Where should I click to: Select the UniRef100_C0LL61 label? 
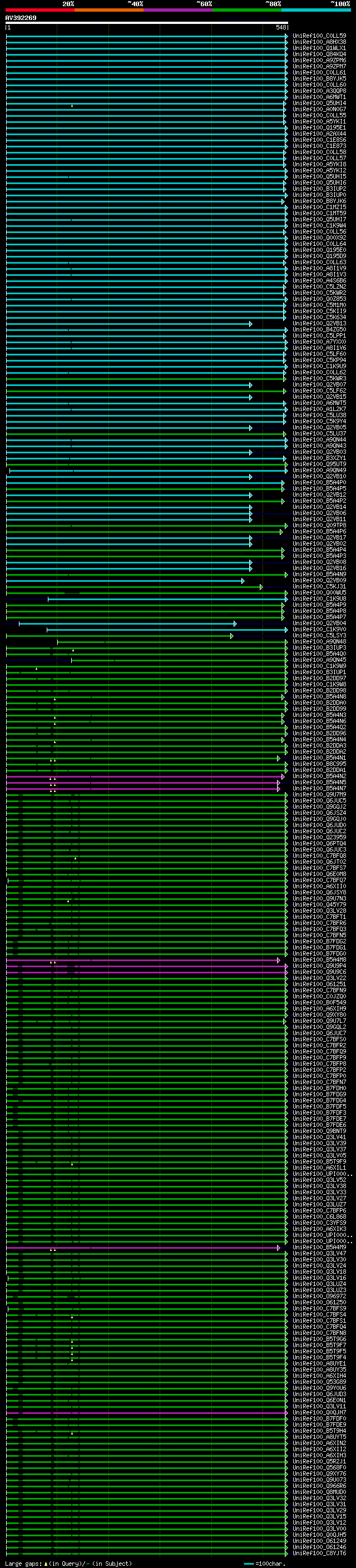click(319, 72)
